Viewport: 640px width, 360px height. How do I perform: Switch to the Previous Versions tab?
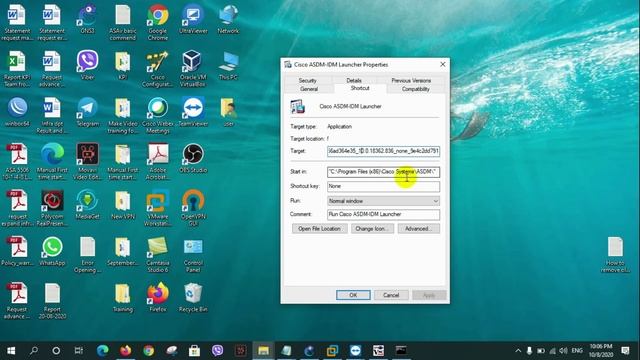411,80
